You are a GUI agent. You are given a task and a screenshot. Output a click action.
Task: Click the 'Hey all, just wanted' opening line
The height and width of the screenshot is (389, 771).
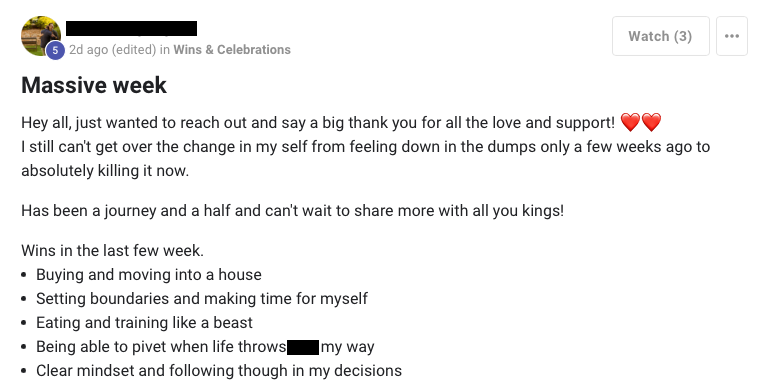[318, 122]
